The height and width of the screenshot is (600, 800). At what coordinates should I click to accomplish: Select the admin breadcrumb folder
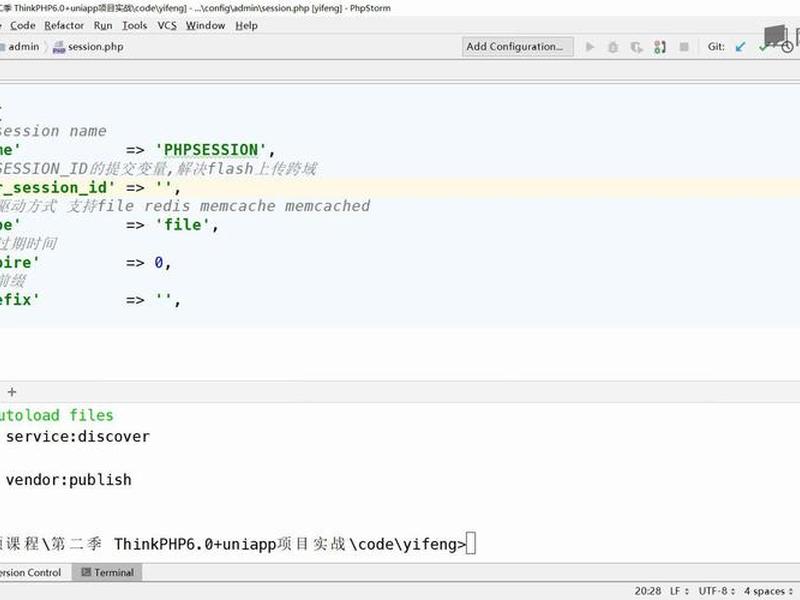click(x=20, y=46)
